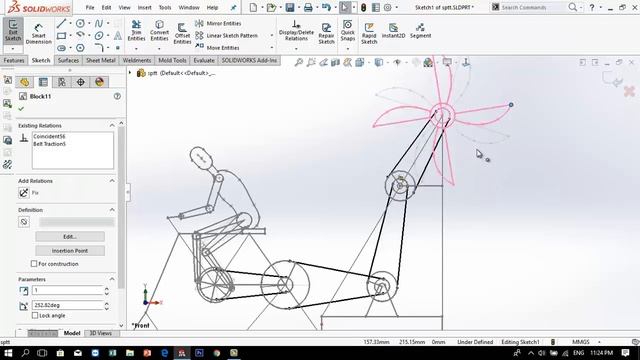Select the Spline sketch tool
Image resolution: width=640 pixels, height=360 pixels.
pos(99,24)
